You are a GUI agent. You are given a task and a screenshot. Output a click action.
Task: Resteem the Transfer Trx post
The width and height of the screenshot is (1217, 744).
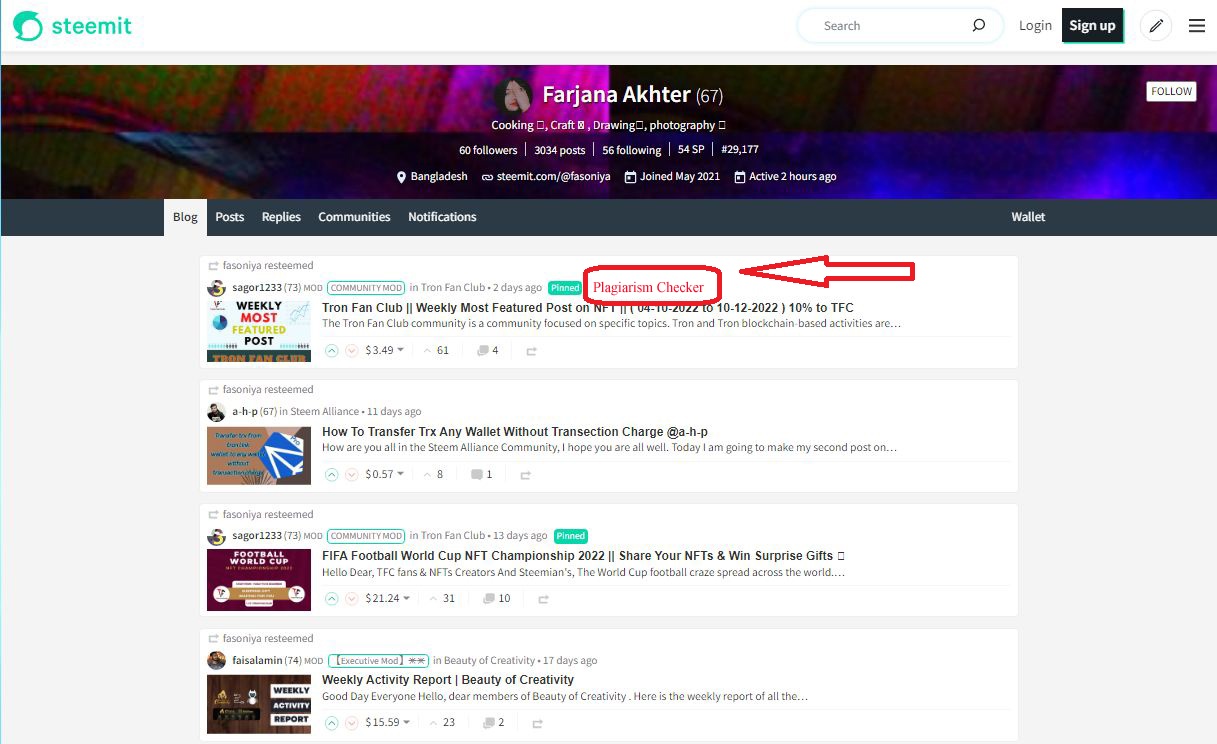pyautogui.click(x=525, y=475)
